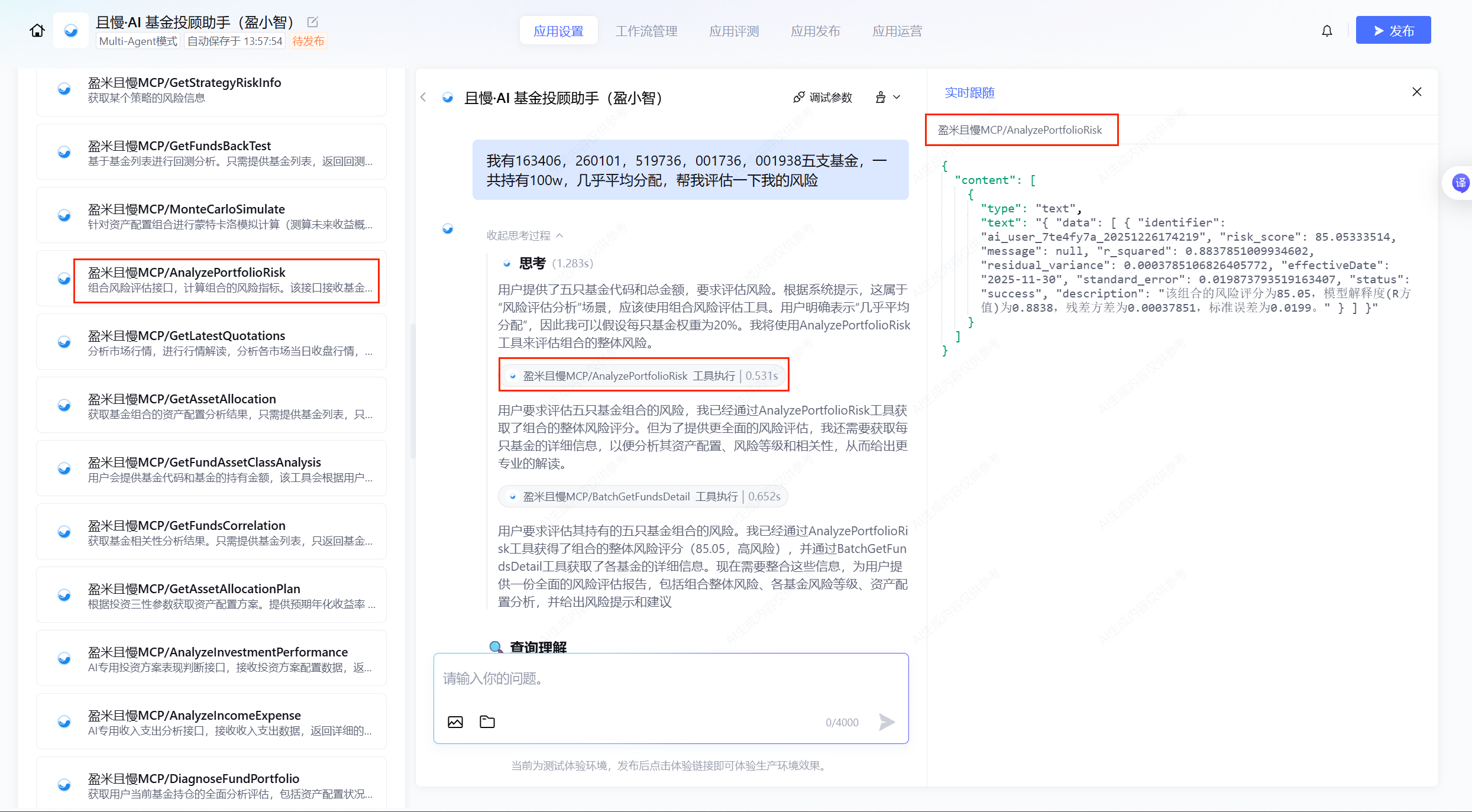This screenshot has width=1472, height=812.
Task: Click the send message arrow icon
Action: (x=887, y=722)
